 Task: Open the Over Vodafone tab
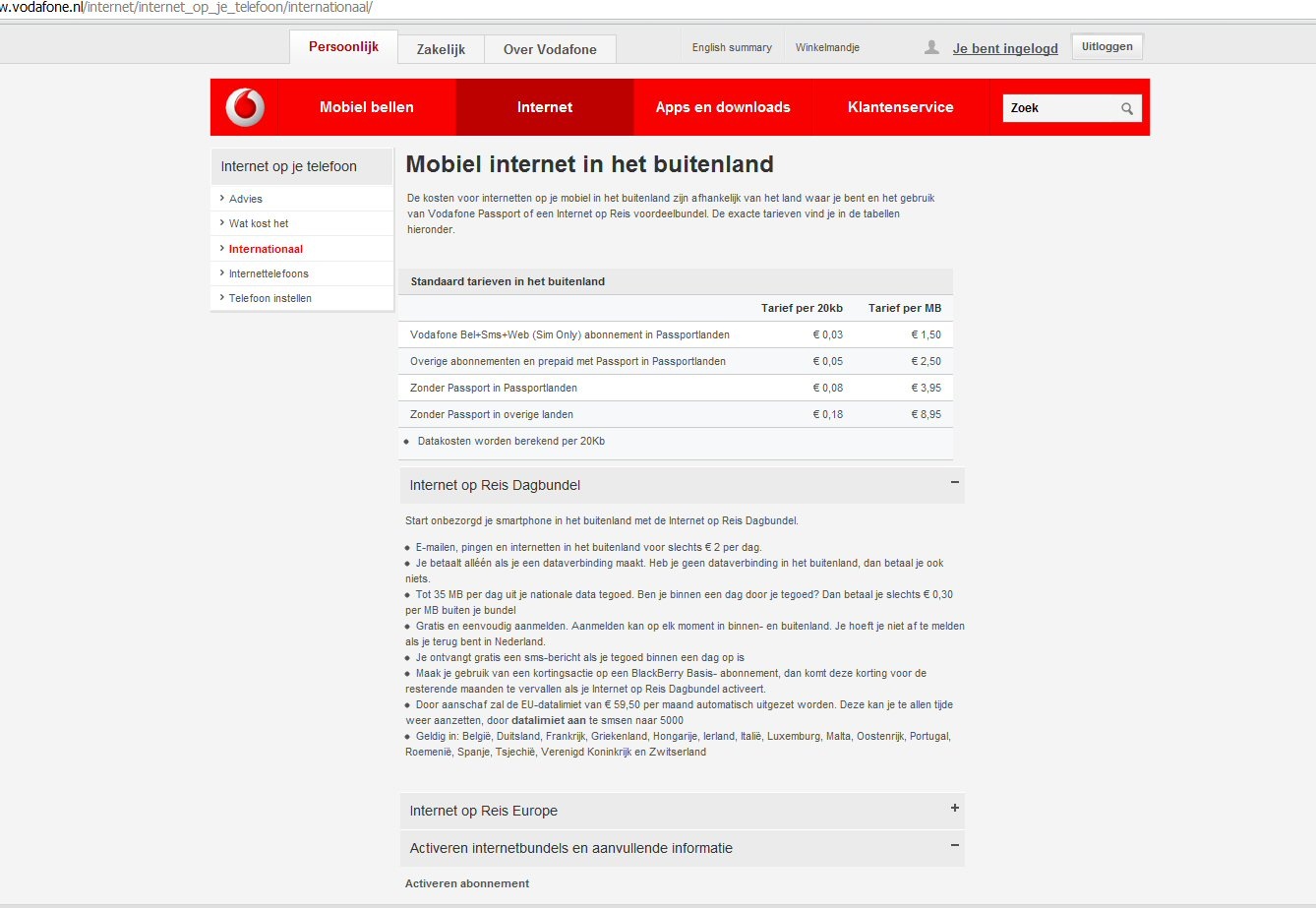[550, 49]
